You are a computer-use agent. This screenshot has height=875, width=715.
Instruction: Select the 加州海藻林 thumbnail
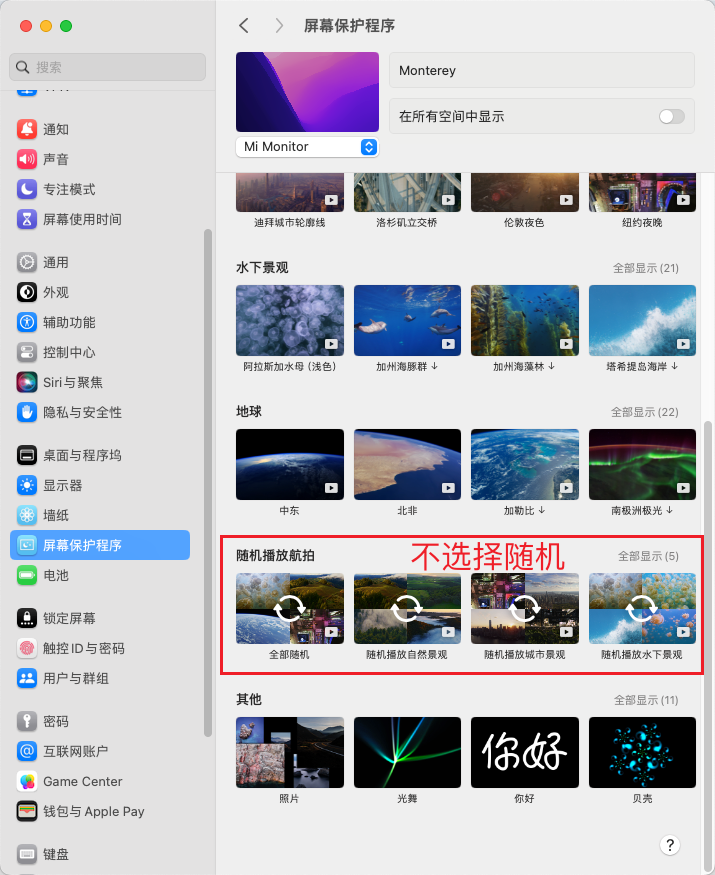(x=525, y=320)
